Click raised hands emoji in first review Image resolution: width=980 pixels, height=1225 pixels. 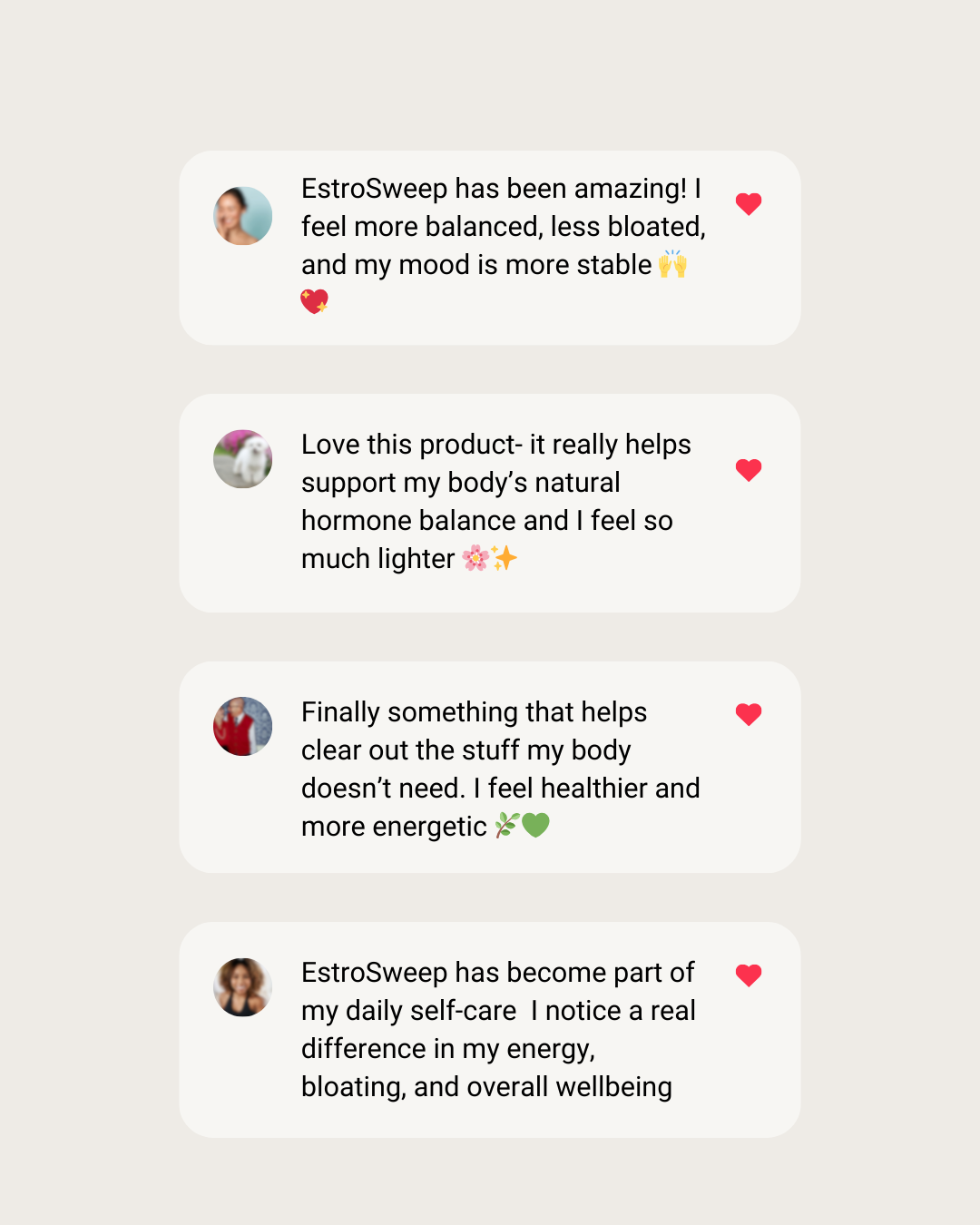(672, 264)
